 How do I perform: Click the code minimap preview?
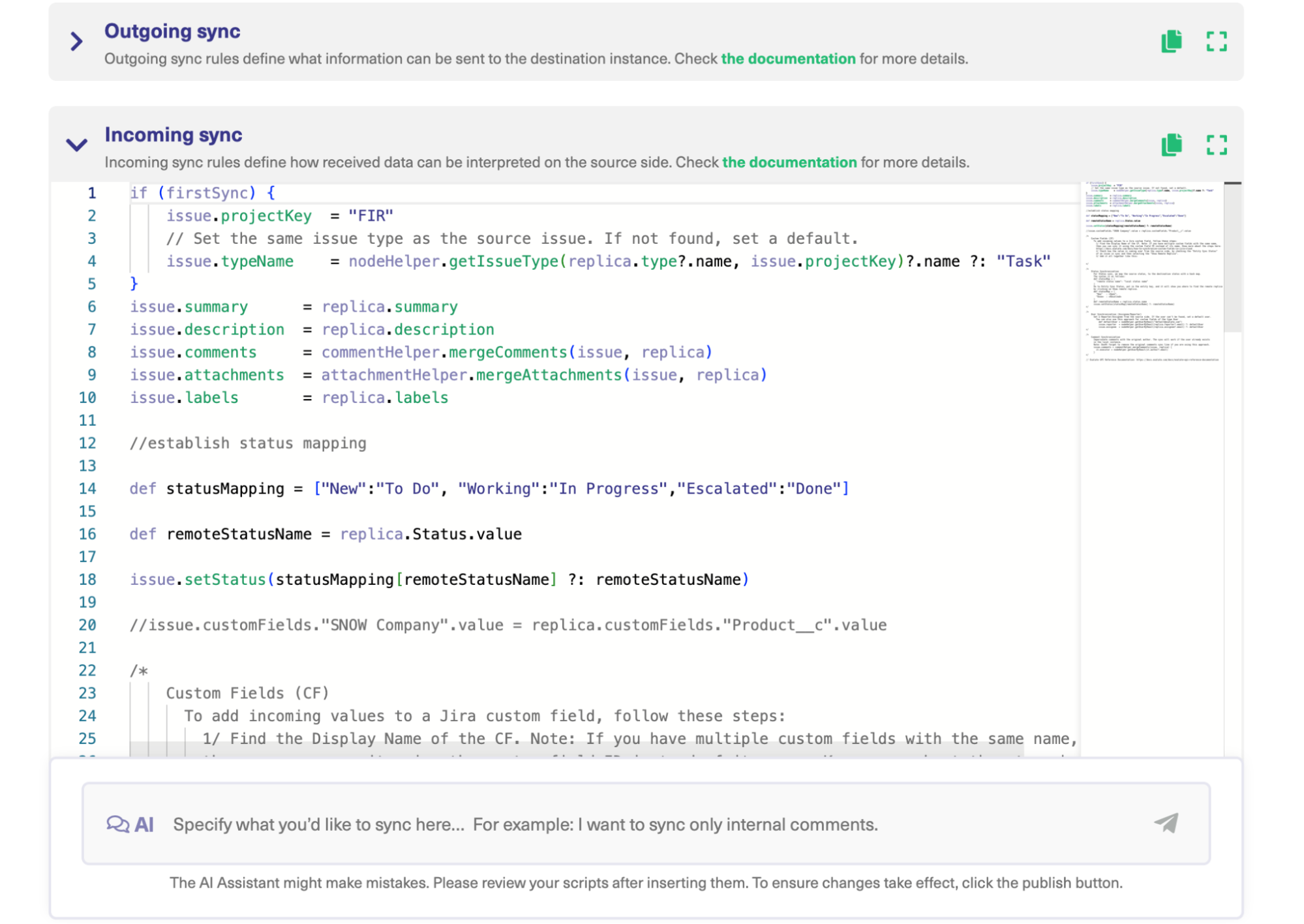[x=1151, y=271]
